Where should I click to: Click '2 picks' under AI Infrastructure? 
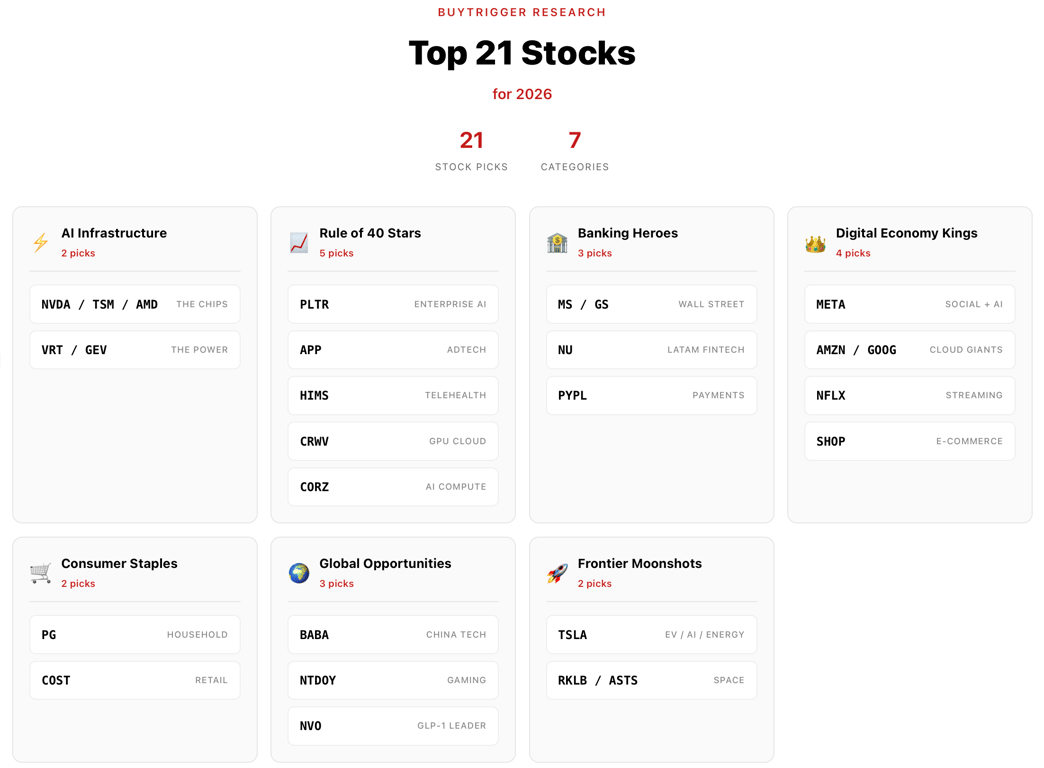click(78, 253)
